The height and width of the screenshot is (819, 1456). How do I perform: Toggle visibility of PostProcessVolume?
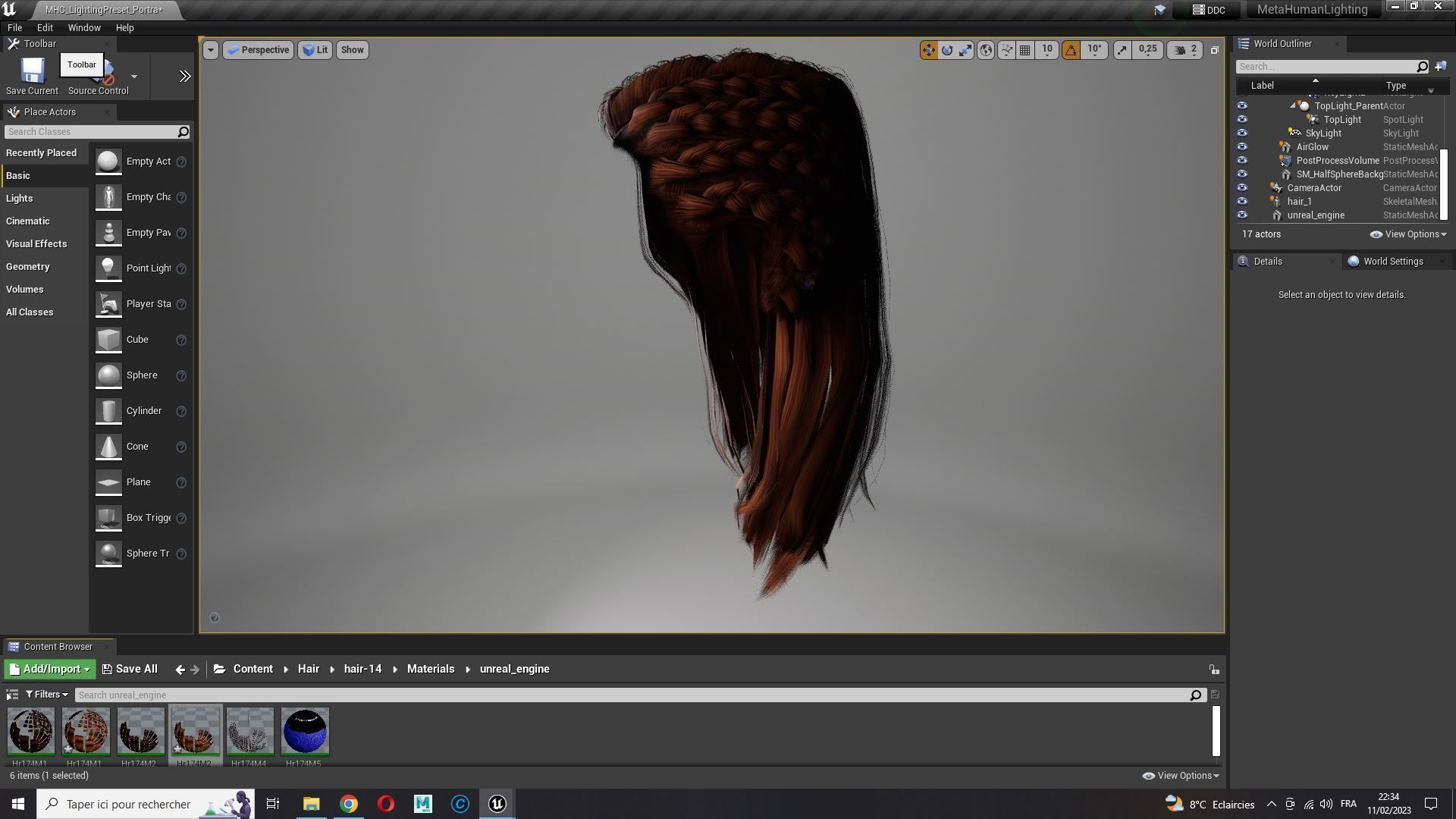(x=1242, y=161)
